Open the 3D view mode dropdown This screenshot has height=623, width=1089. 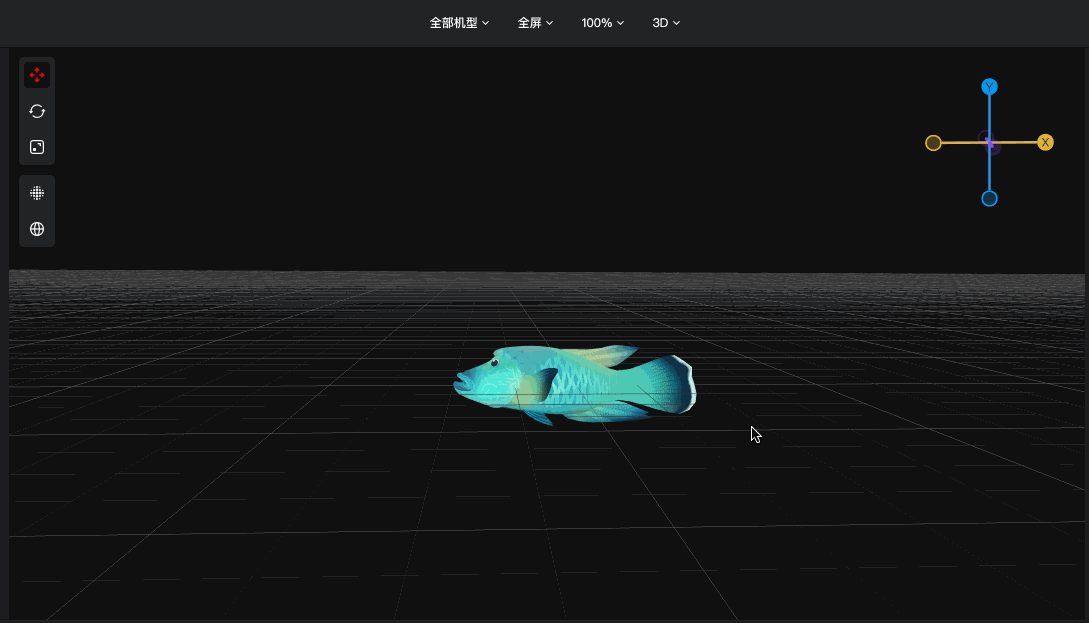click(x=665, y=23)
